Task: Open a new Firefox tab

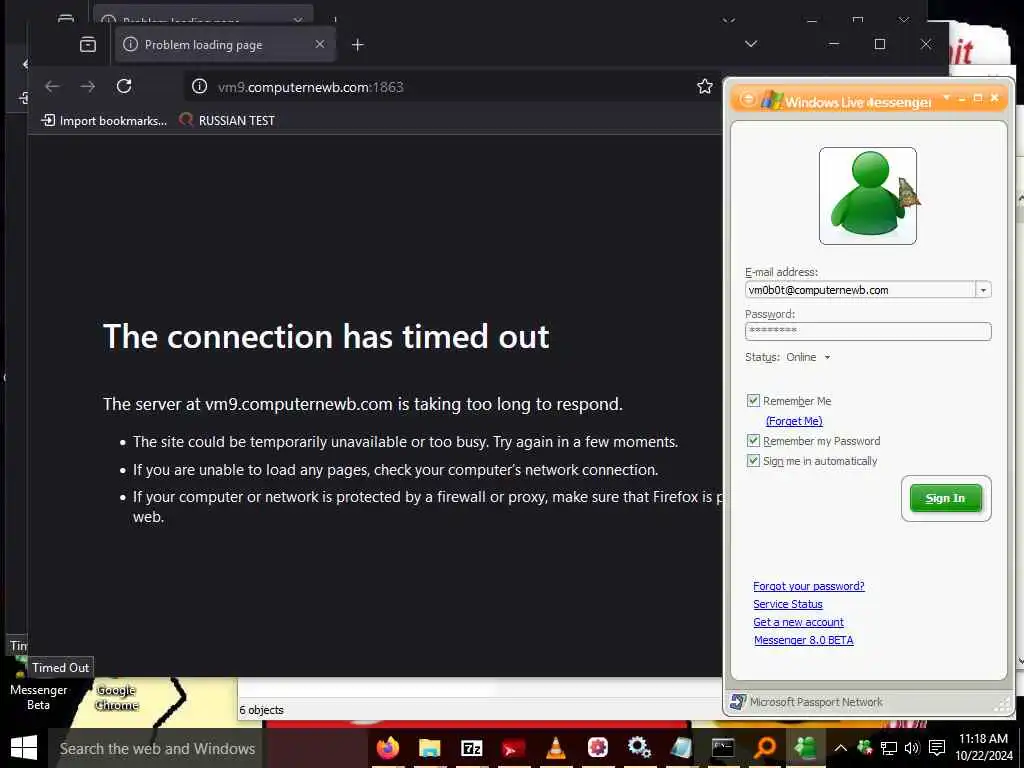Action: coord(357,44)
